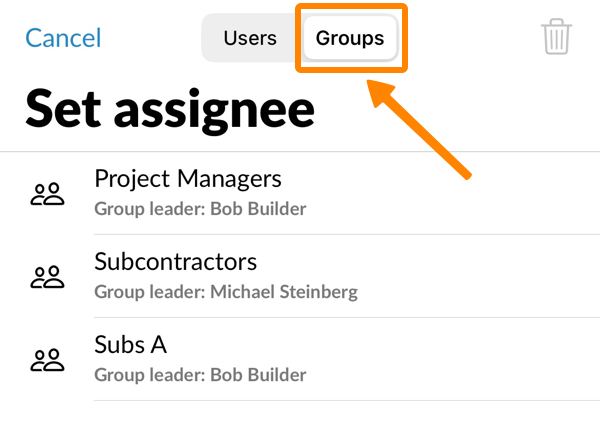The width and height of the screenshot is (600, 445).
Task: Click 'Group leader:' label under Subcontractors
Action: click(x=147, y=293)
